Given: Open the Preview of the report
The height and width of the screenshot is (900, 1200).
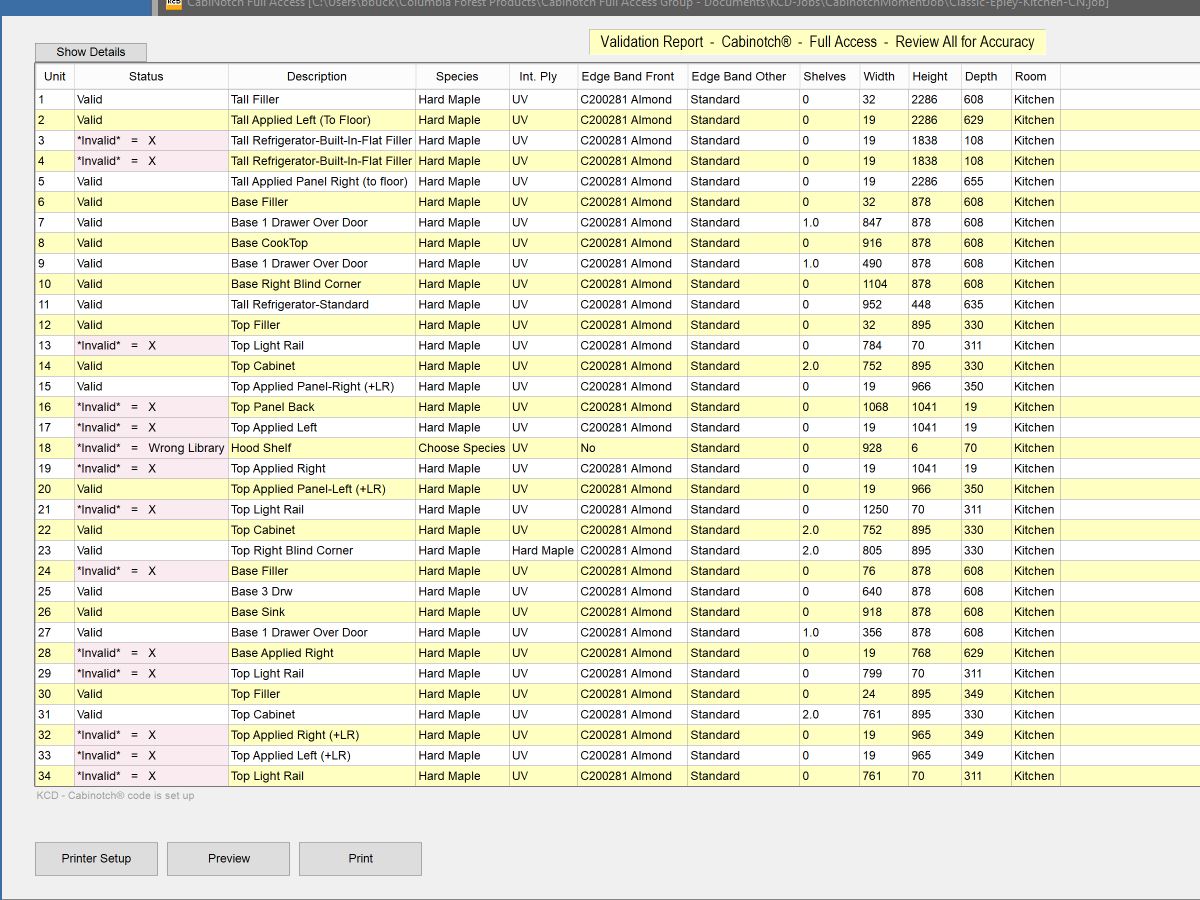Looking at the screenshot, I should [229, 858].
